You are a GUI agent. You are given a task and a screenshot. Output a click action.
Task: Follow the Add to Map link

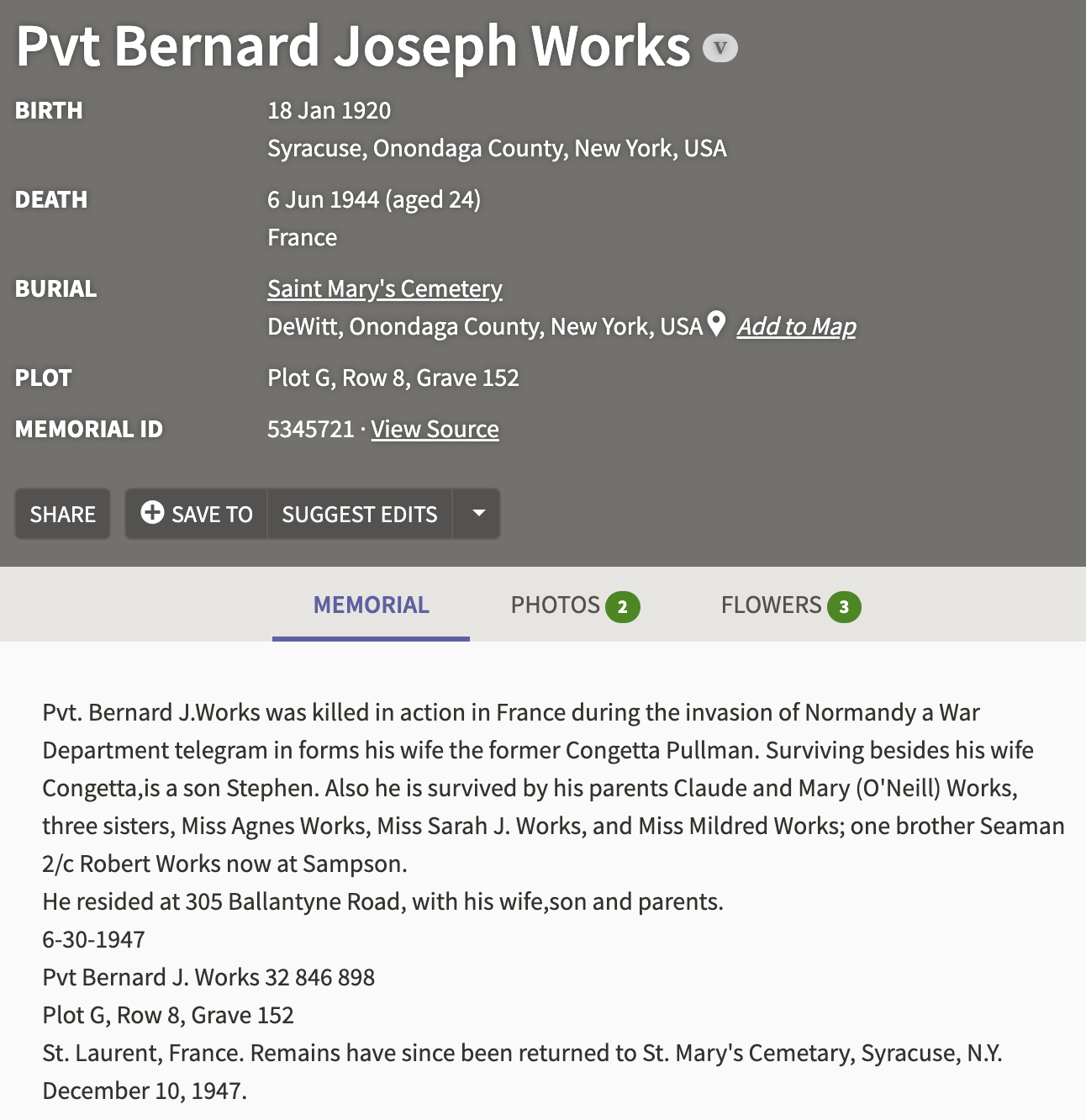(x=796, y=326)
